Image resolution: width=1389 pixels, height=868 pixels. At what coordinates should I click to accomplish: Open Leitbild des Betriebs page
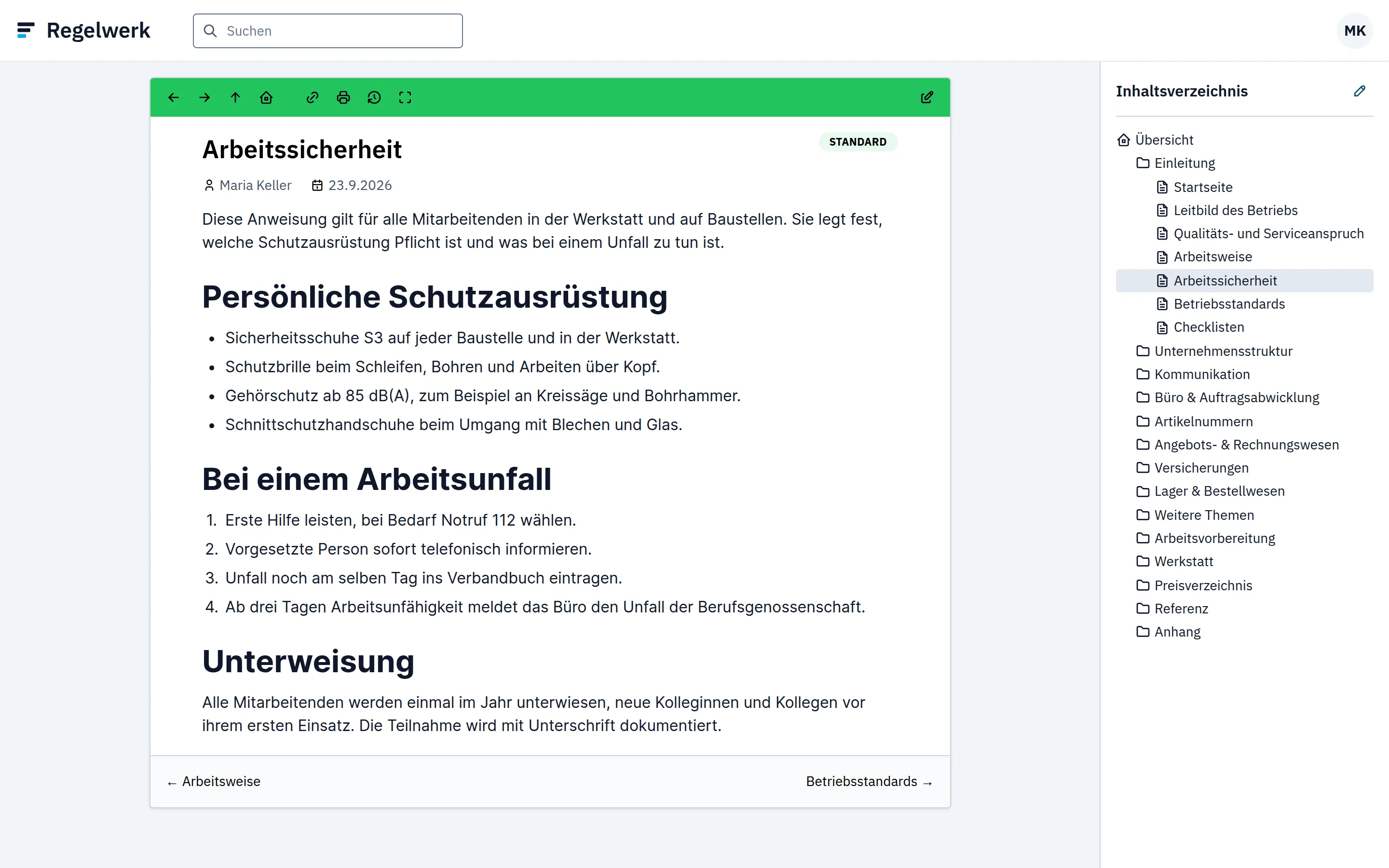1235,211
